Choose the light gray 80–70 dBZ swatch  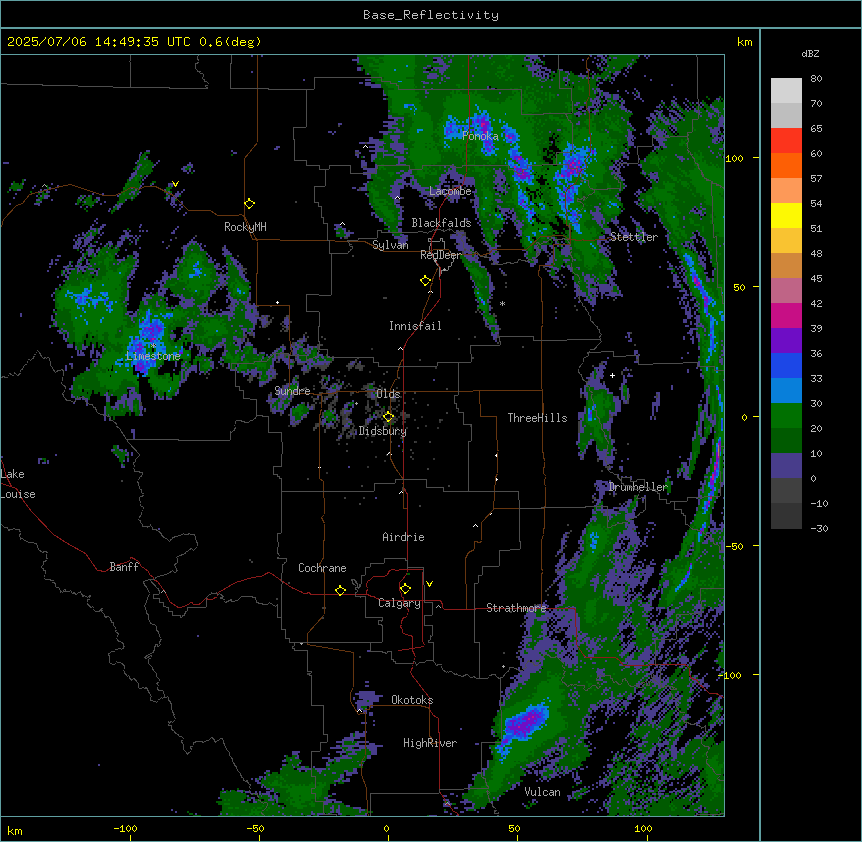786,91
